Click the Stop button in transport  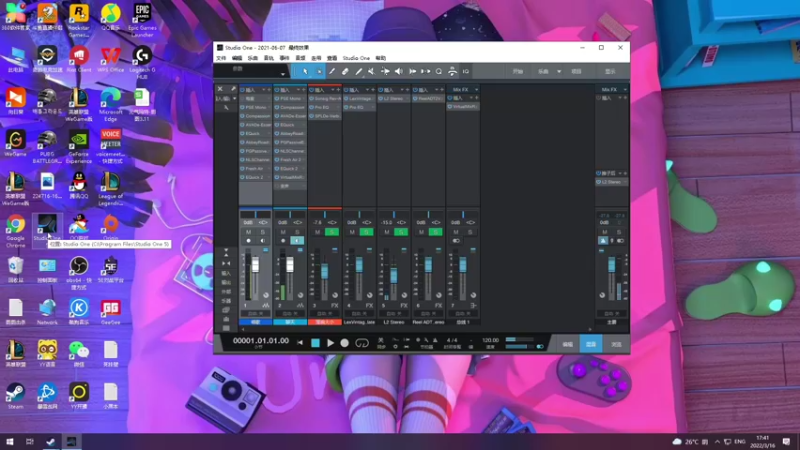pos(315,343)
